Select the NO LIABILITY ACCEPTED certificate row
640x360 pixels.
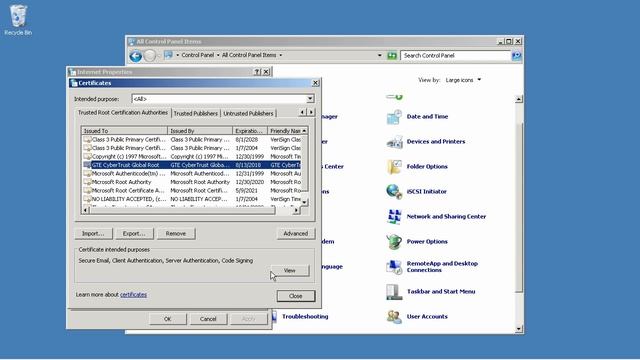pos(192,199)
